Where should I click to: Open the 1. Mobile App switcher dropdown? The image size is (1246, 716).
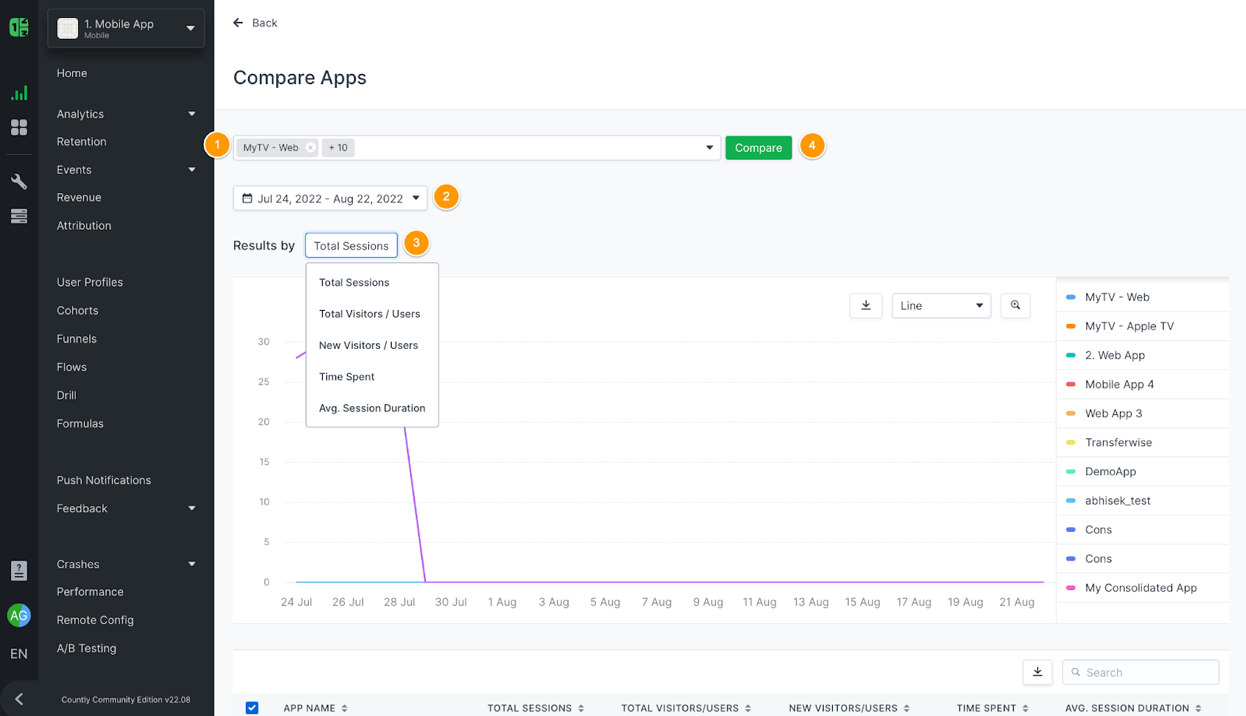[x=126, y=28]
